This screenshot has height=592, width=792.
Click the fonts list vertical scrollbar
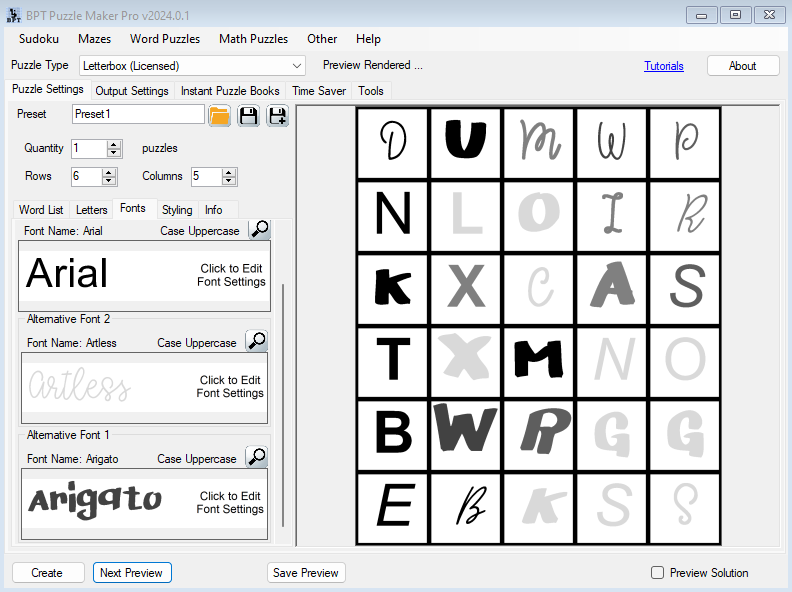click(x=284, y=400)
